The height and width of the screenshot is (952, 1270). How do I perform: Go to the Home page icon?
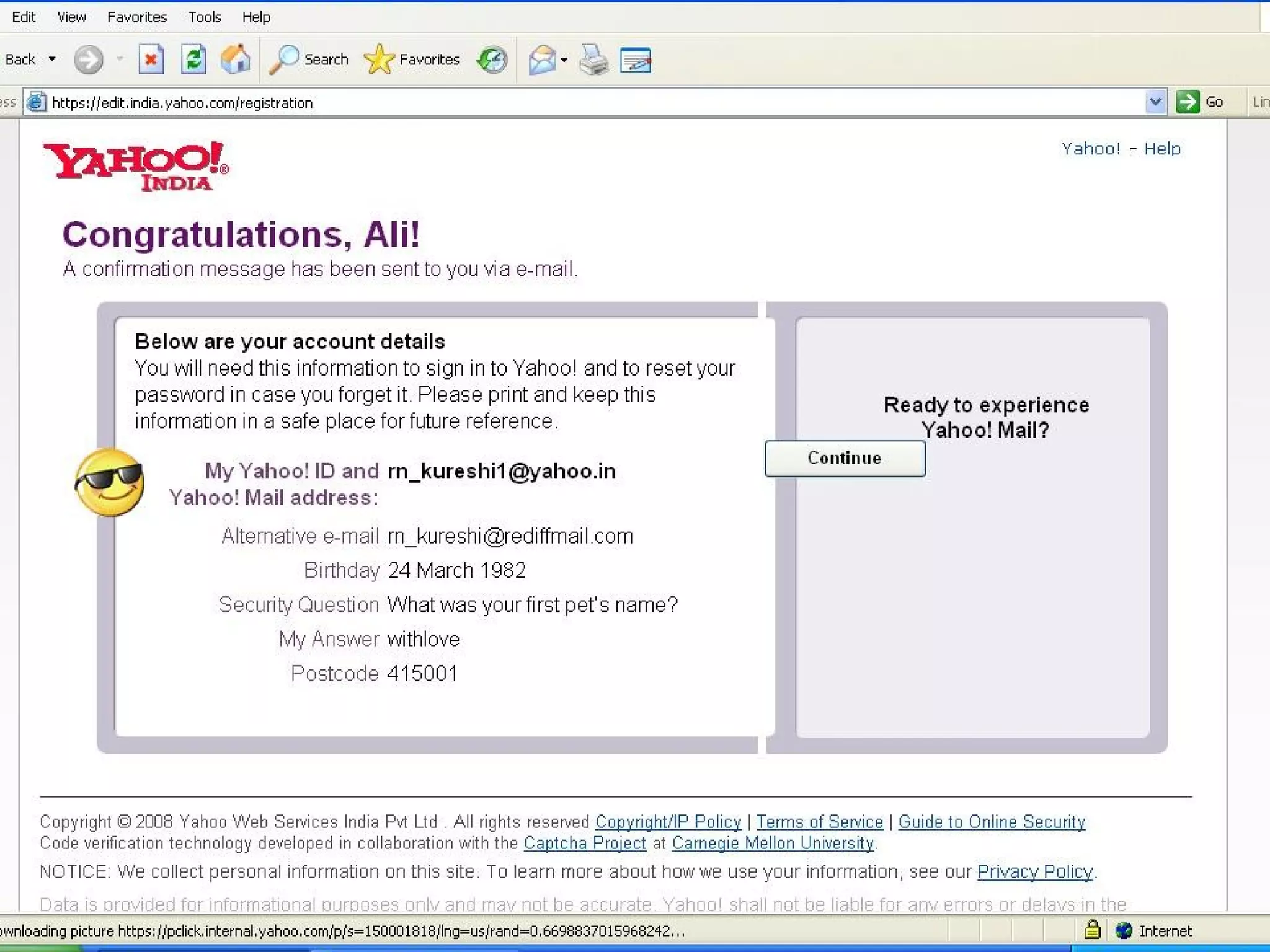[x=235, y=60]
